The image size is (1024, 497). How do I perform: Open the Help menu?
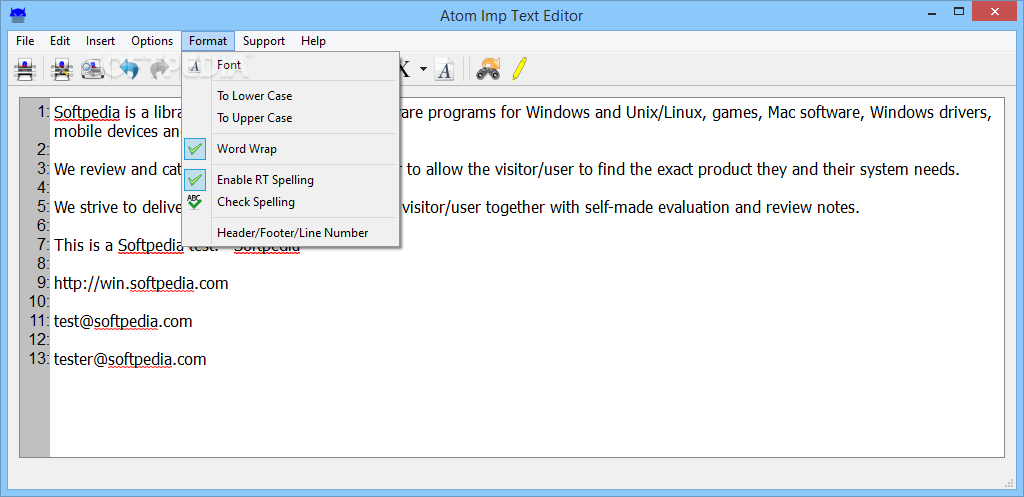click(x=313, y=41)
